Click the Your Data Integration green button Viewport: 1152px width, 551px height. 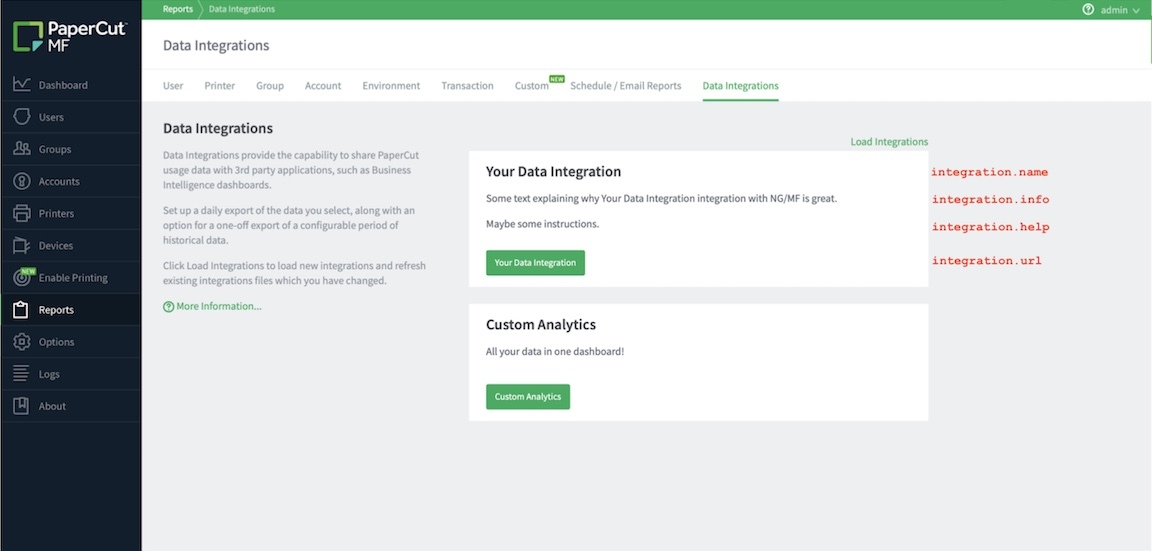[x=535, y=263]
